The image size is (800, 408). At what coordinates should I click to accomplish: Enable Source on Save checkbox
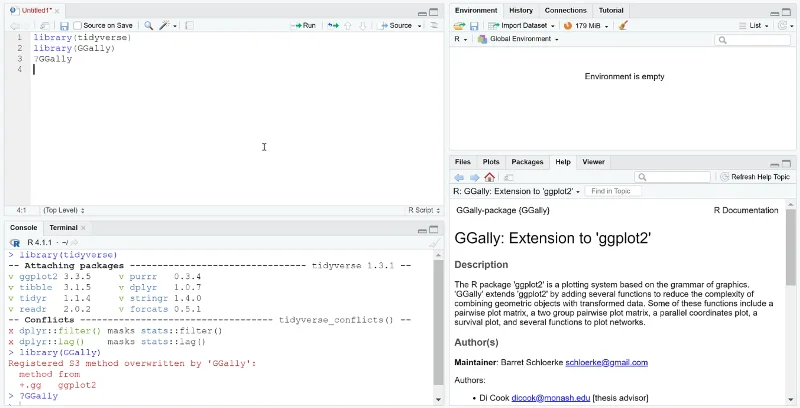click(78, 26)
